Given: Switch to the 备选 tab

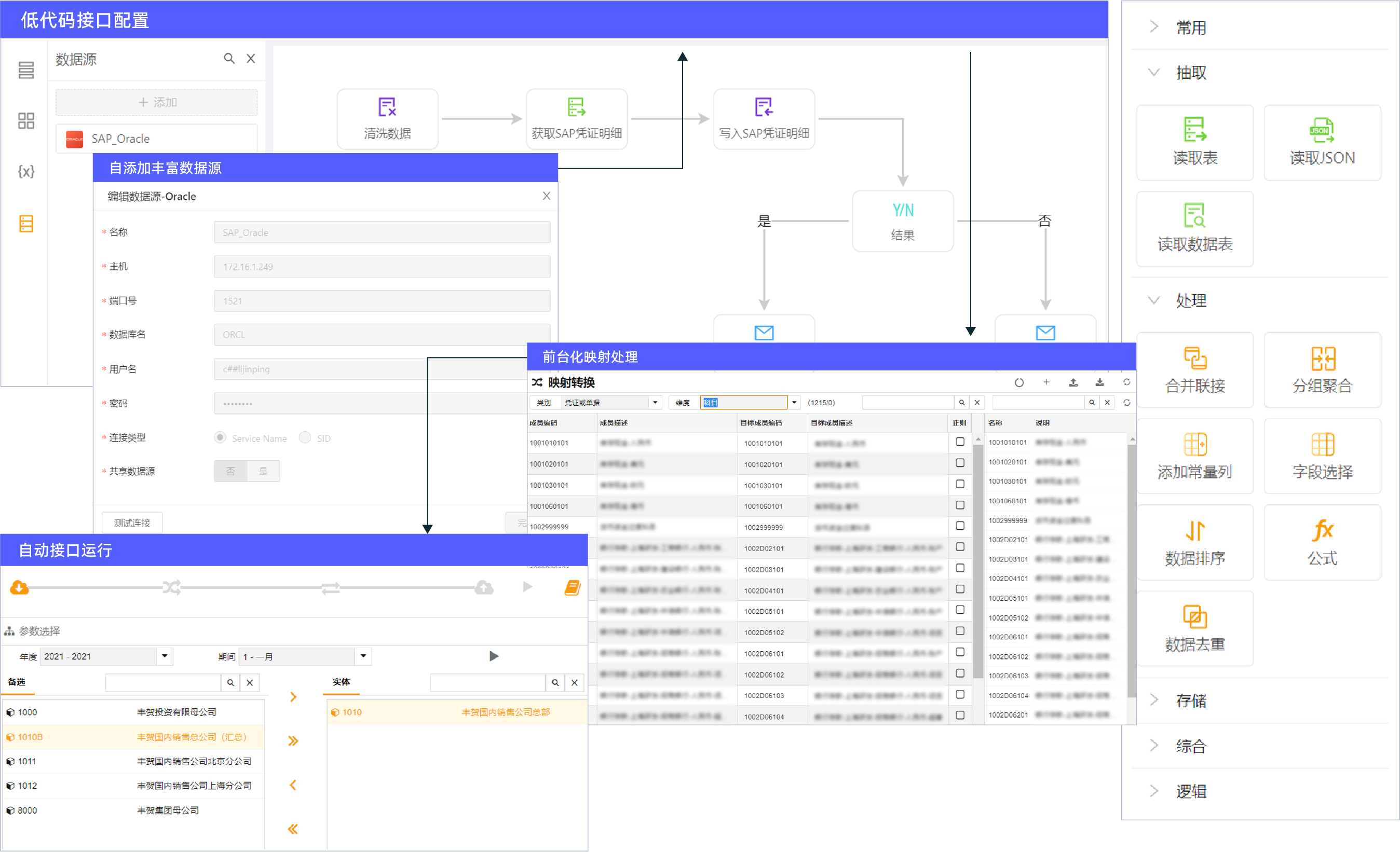Looking at the screenshot, I should 17,682.
